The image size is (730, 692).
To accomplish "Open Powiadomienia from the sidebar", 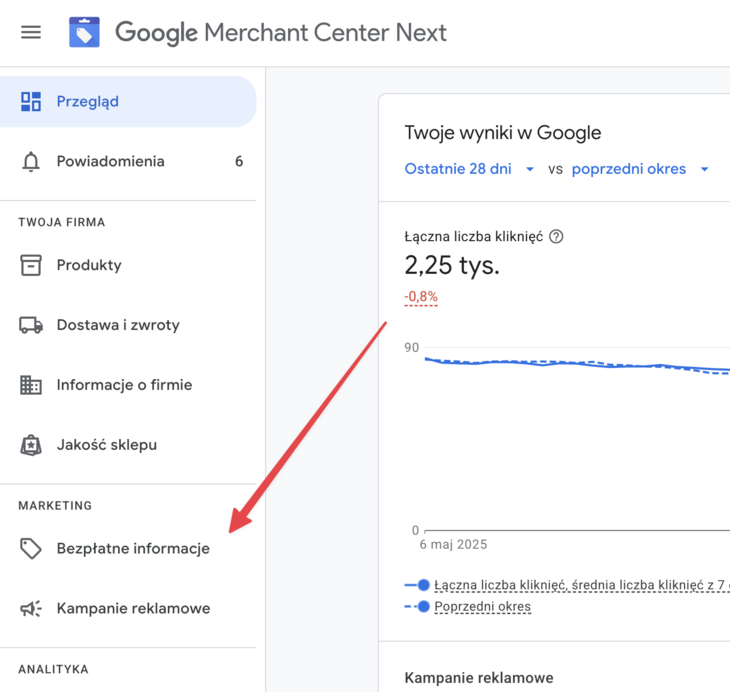I will [x=128, y=162].
